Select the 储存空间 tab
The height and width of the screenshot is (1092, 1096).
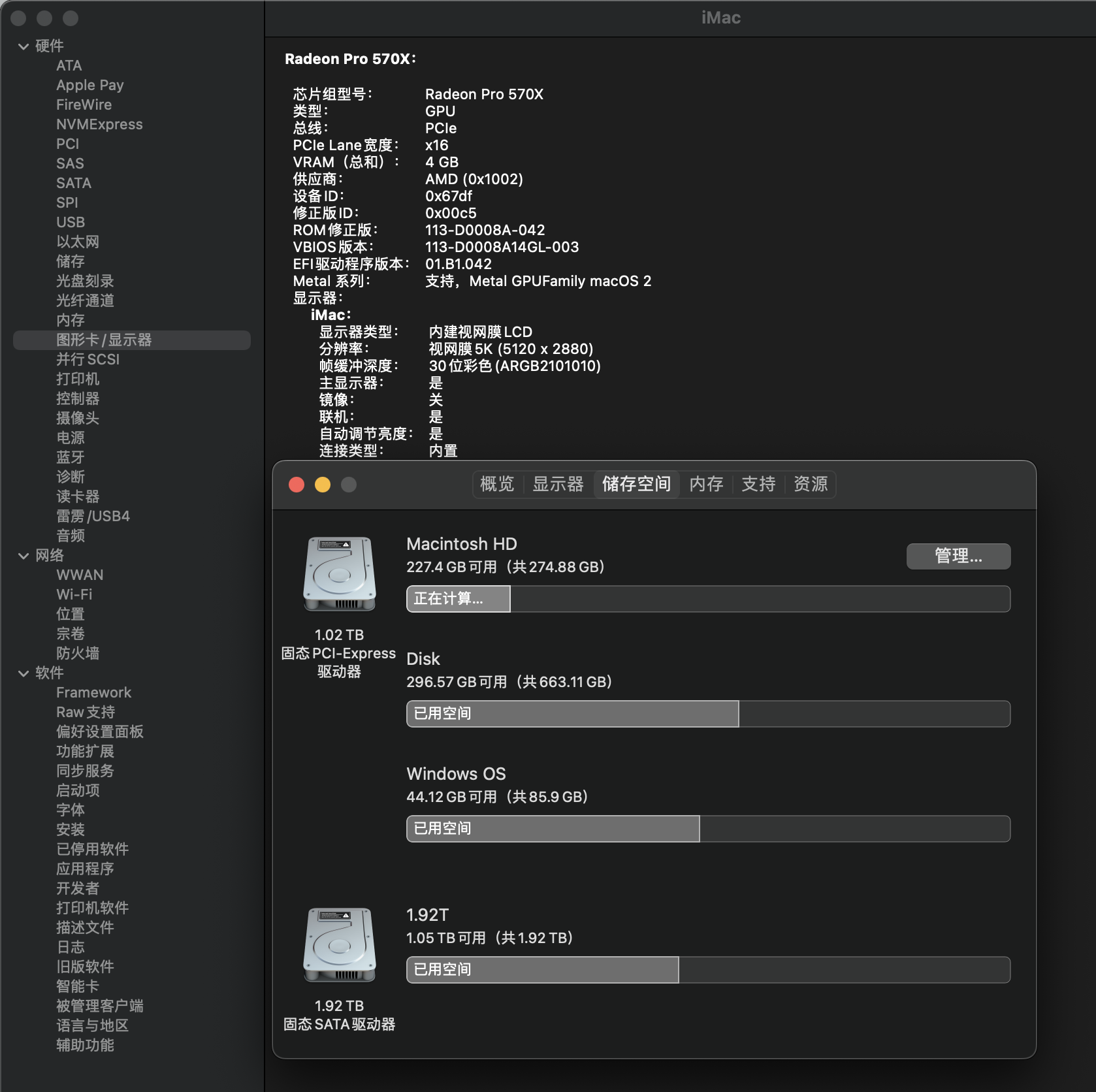(x=636, y=484)
